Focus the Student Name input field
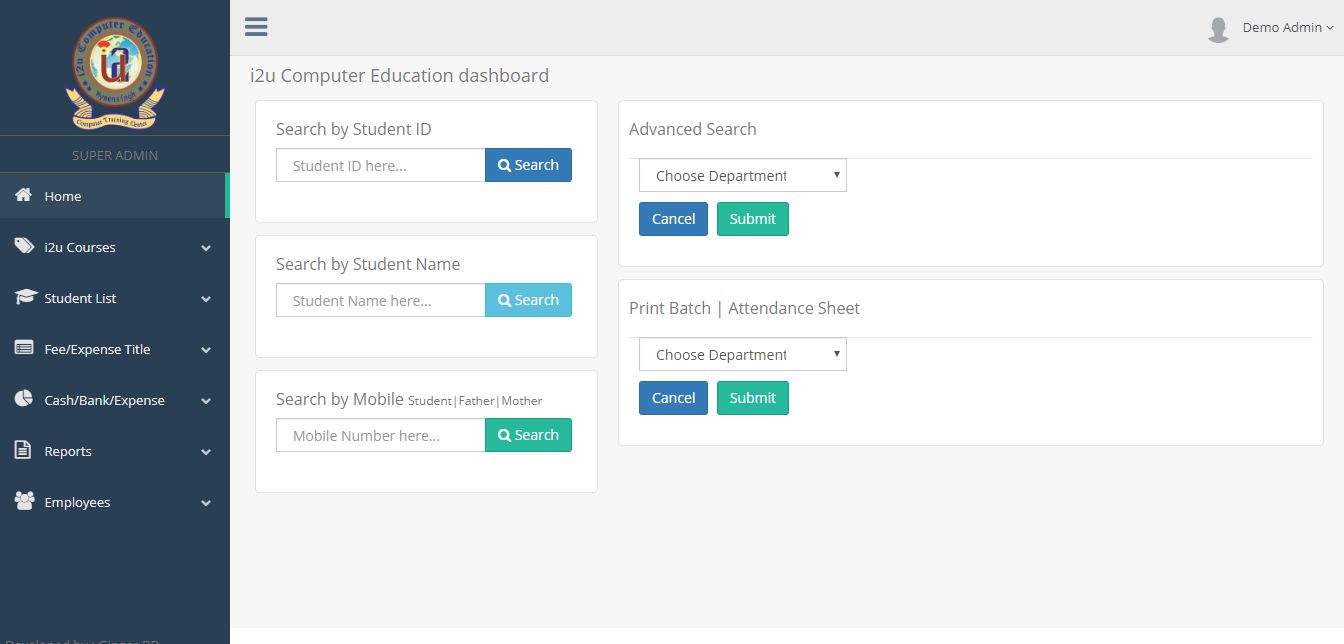 381,300
